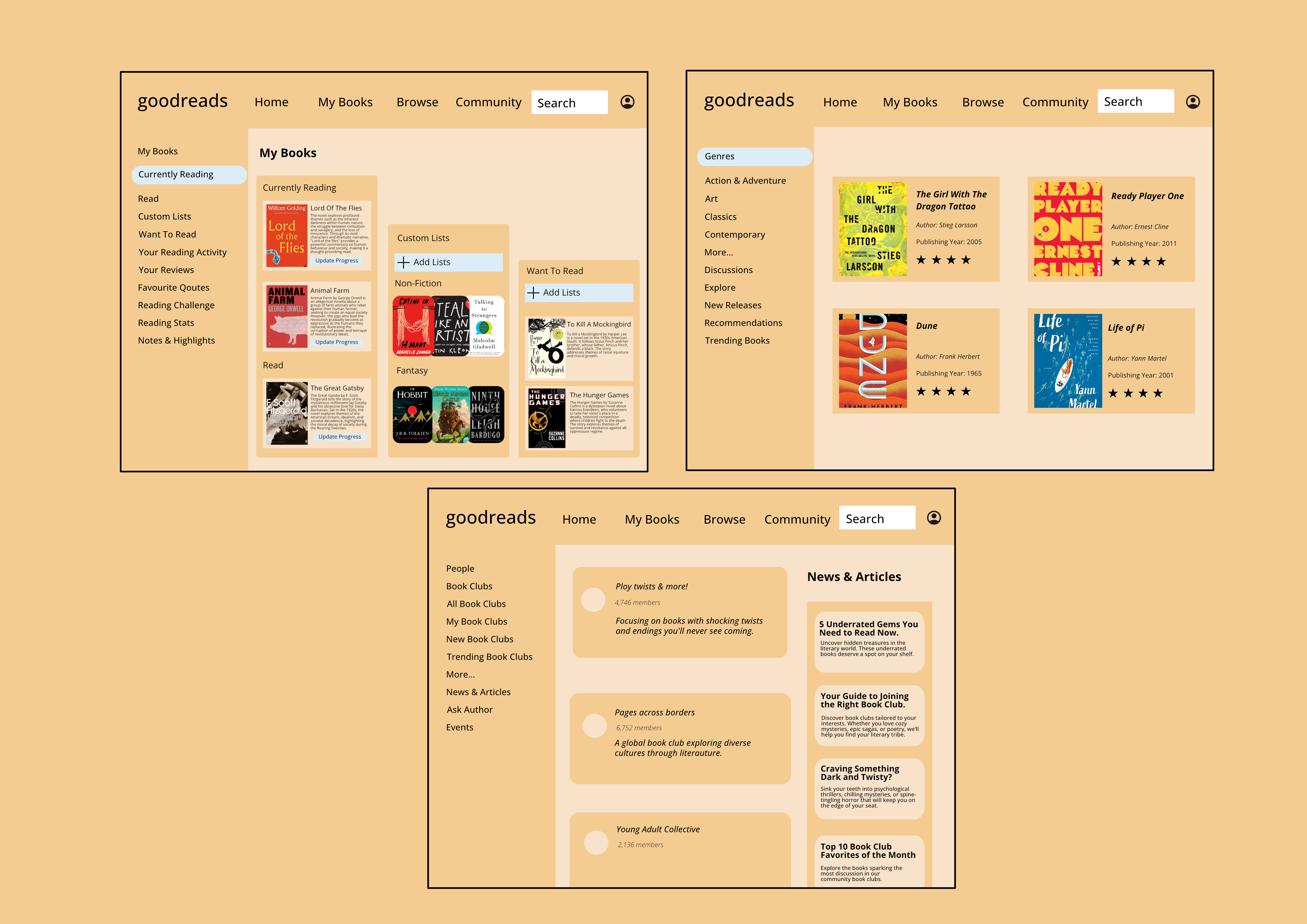Click the plus icon in Custom Lists

[404, 262]
